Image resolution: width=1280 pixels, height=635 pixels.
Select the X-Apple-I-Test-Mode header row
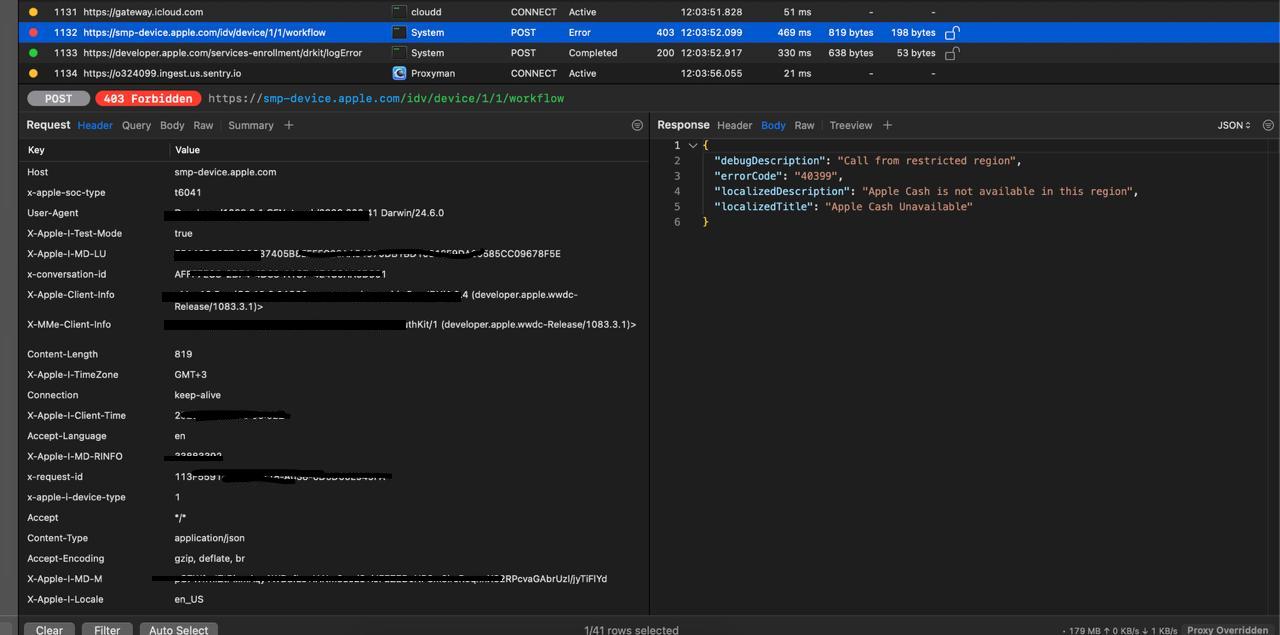point(333,233)
